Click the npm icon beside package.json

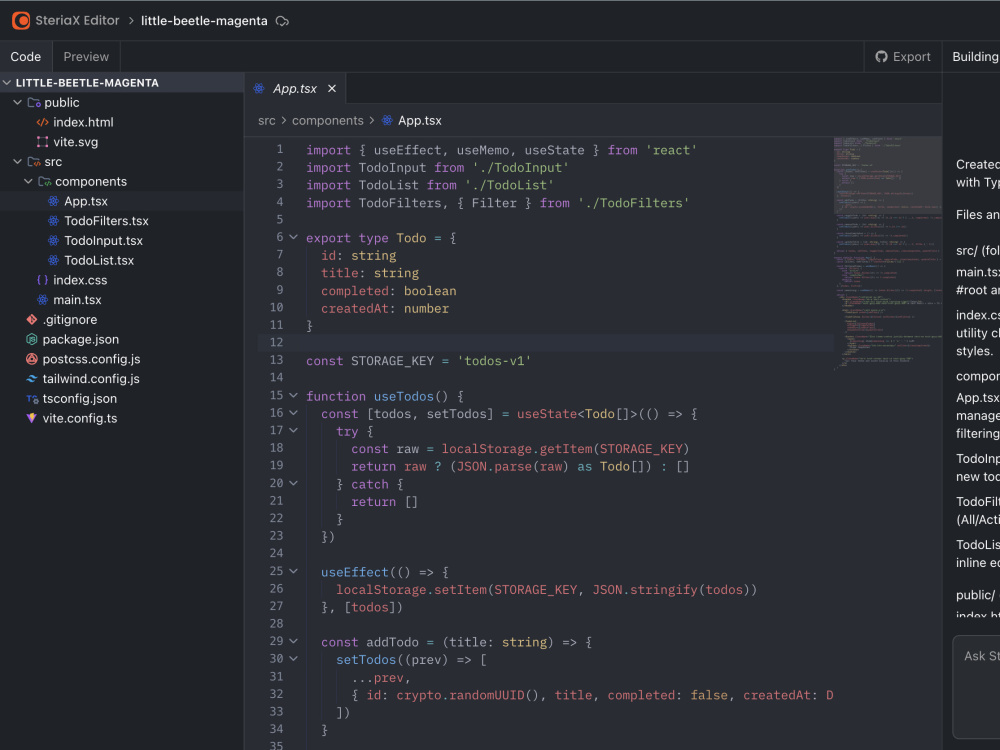pyautogui.click(x=32, y=339)
